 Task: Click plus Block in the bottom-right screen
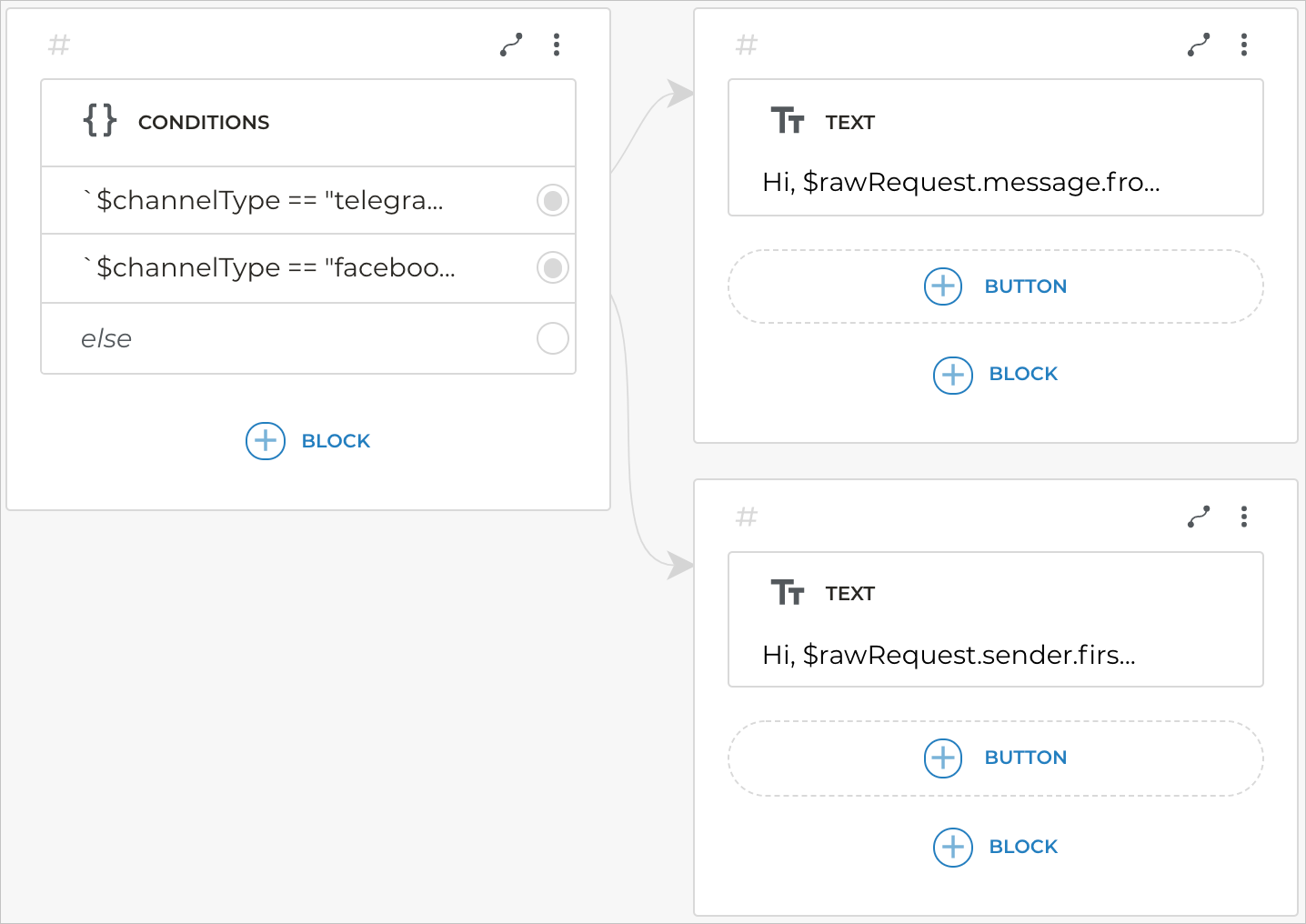point(996,847)
